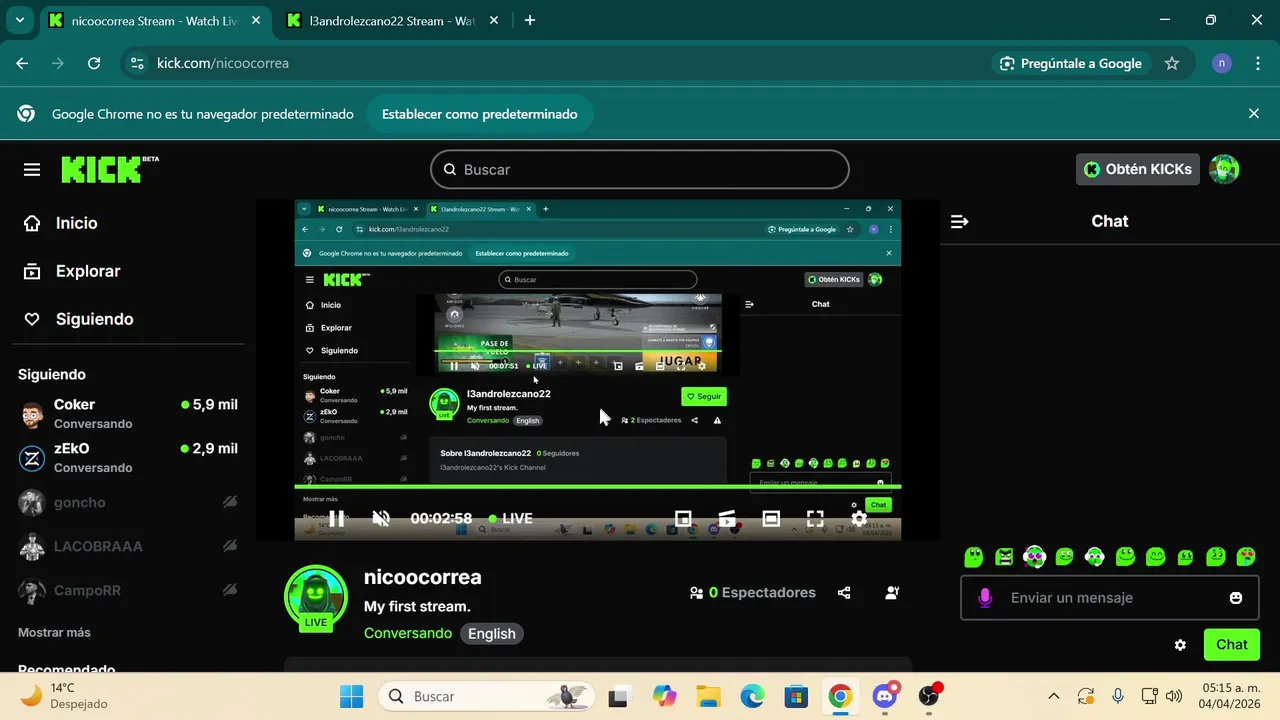Viewport: 1280px width, 720px height.
Task: Unmute the stream player audio
Action: click(381, 518)
